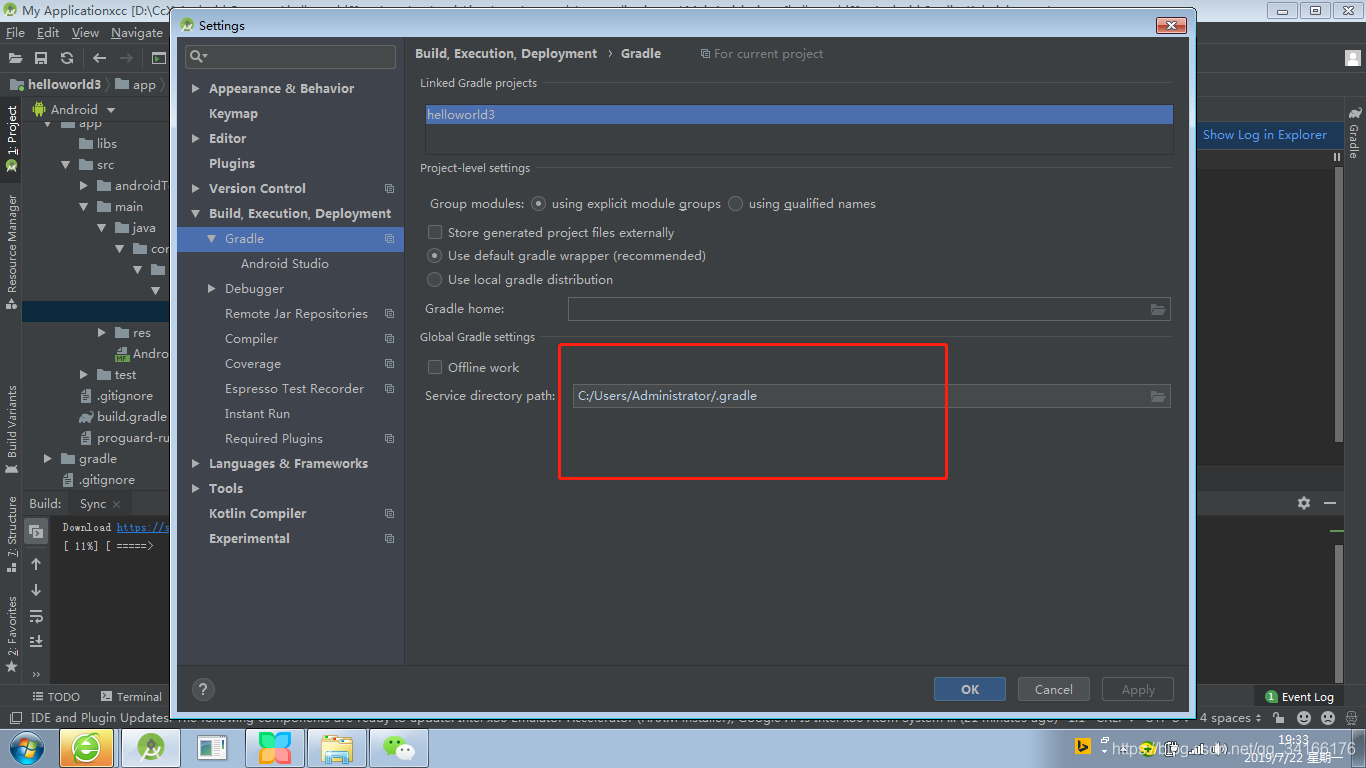1366x768 pixels.
Task: Click the Cancel button
Action: tap(1054, 690)
